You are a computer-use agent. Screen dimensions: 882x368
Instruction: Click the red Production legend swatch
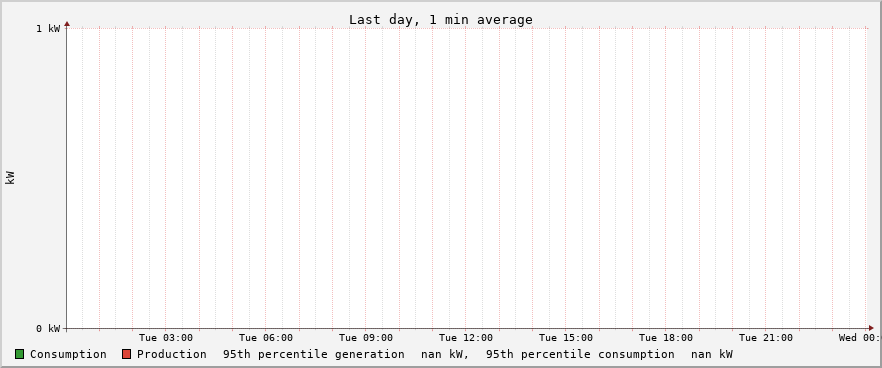(x=126, y=354)
